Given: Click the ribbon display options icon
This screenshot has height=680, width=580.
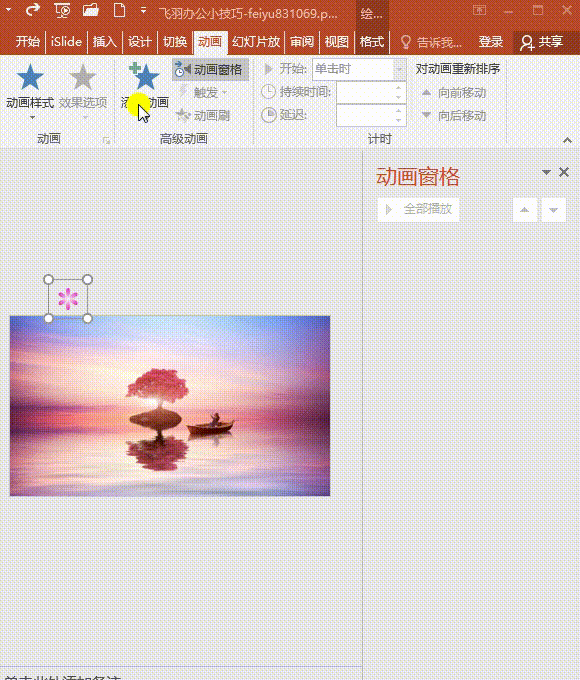Looking at the screenshot, I should click(x=479, y=10).
